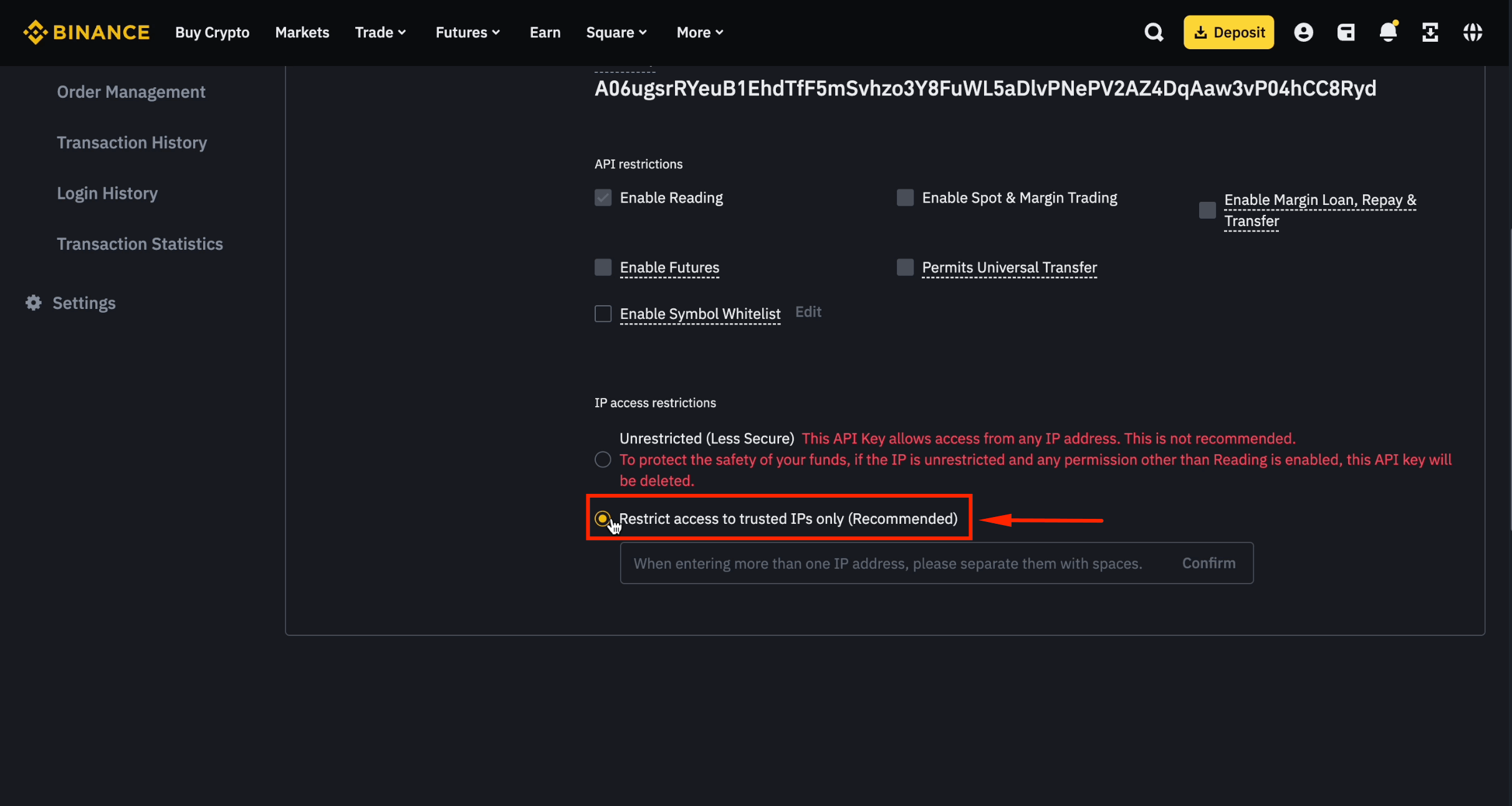
Task: Click the Confirm button
Action: coord(1208,562)
